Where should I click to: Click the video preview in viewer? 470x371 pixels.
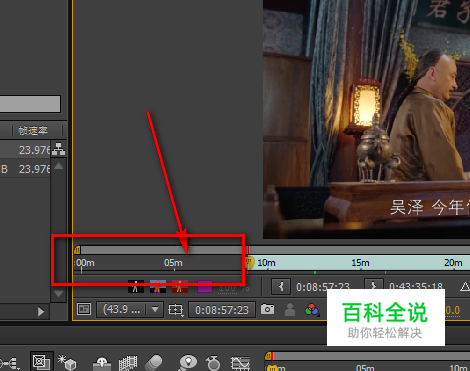coord(366,119)
